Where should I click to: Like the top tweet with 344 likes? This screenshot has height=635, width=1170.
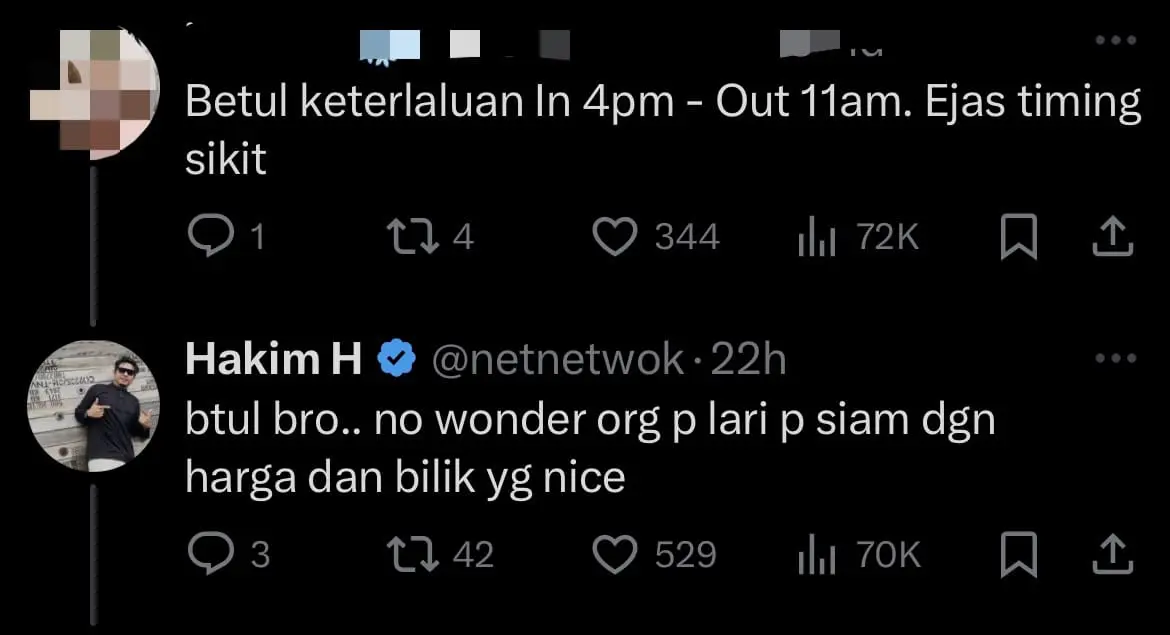tap(615, 237)
